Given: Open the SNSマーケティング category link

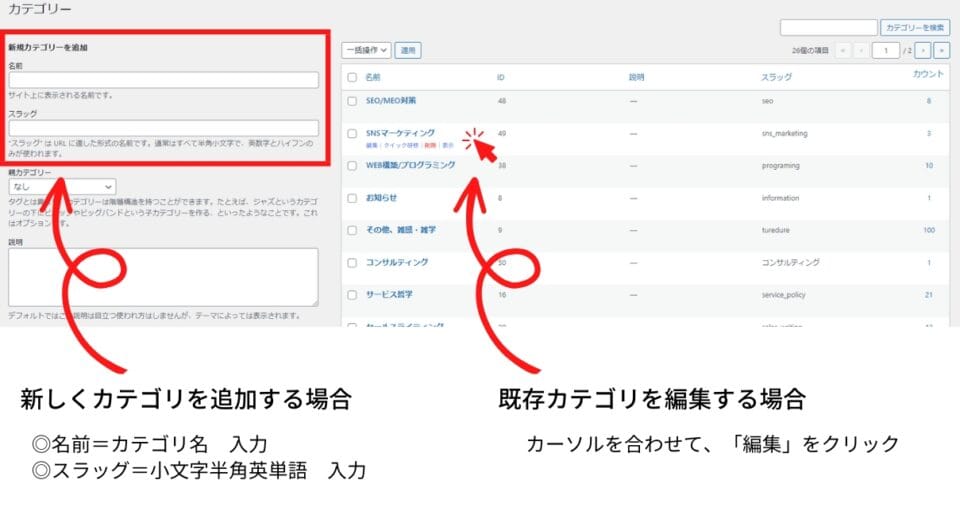Looking at the screenshot, I should click(x=400, y=133).
